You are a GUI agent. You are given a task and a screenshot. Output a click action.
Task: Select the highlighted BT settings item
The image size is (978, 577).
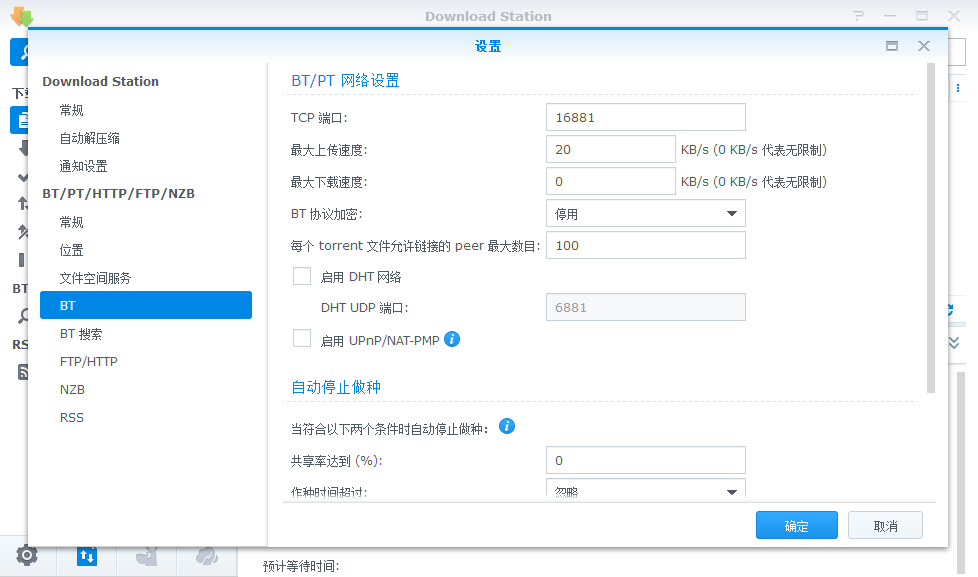[146, 305]
